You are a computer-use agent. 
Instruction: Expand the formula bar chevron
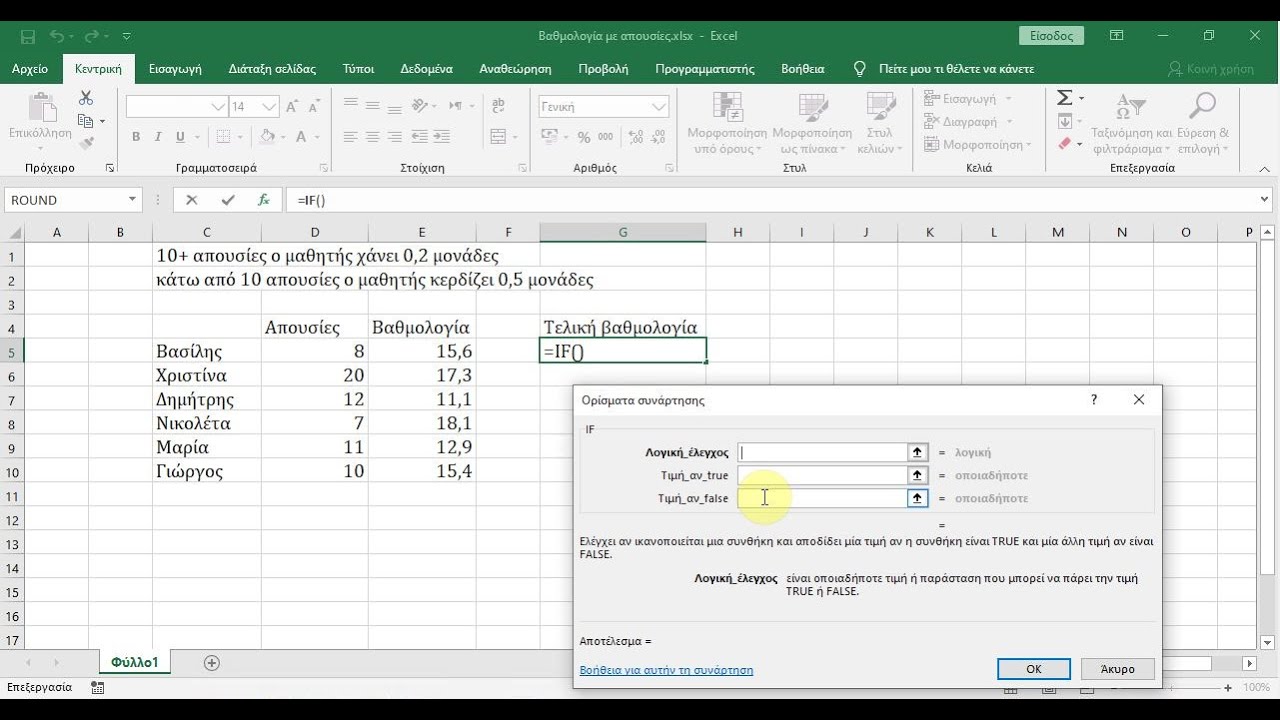(x=1265, y=200)
